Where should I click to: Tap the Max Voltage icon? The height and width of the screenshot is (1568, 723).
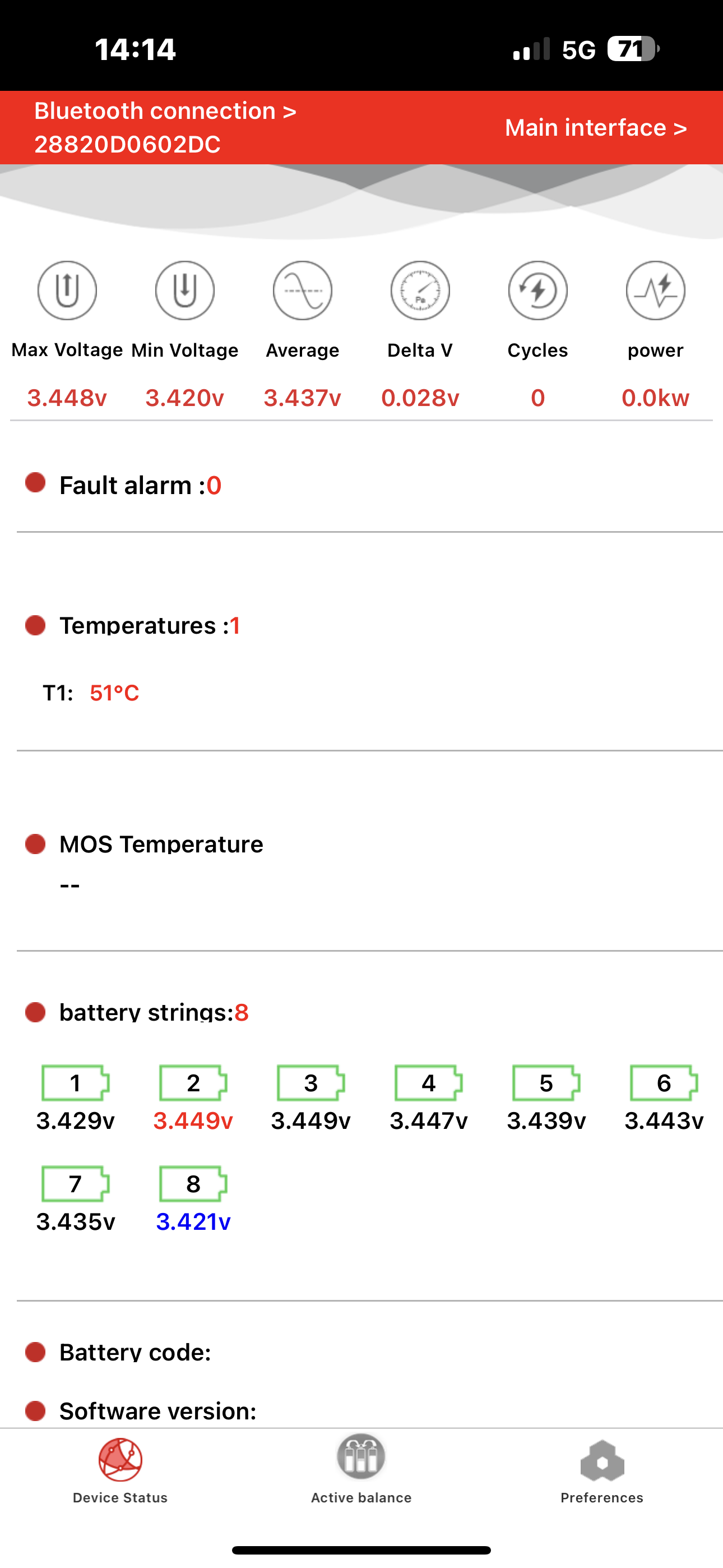(x=67, y=291)
